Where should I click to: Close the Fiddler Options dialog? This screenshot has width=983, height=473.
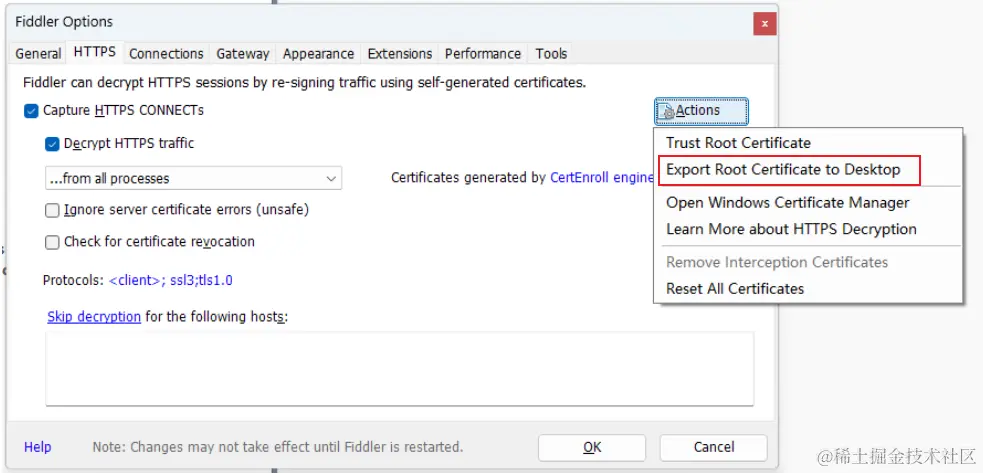pyautogui.click(x=765, y=24)
